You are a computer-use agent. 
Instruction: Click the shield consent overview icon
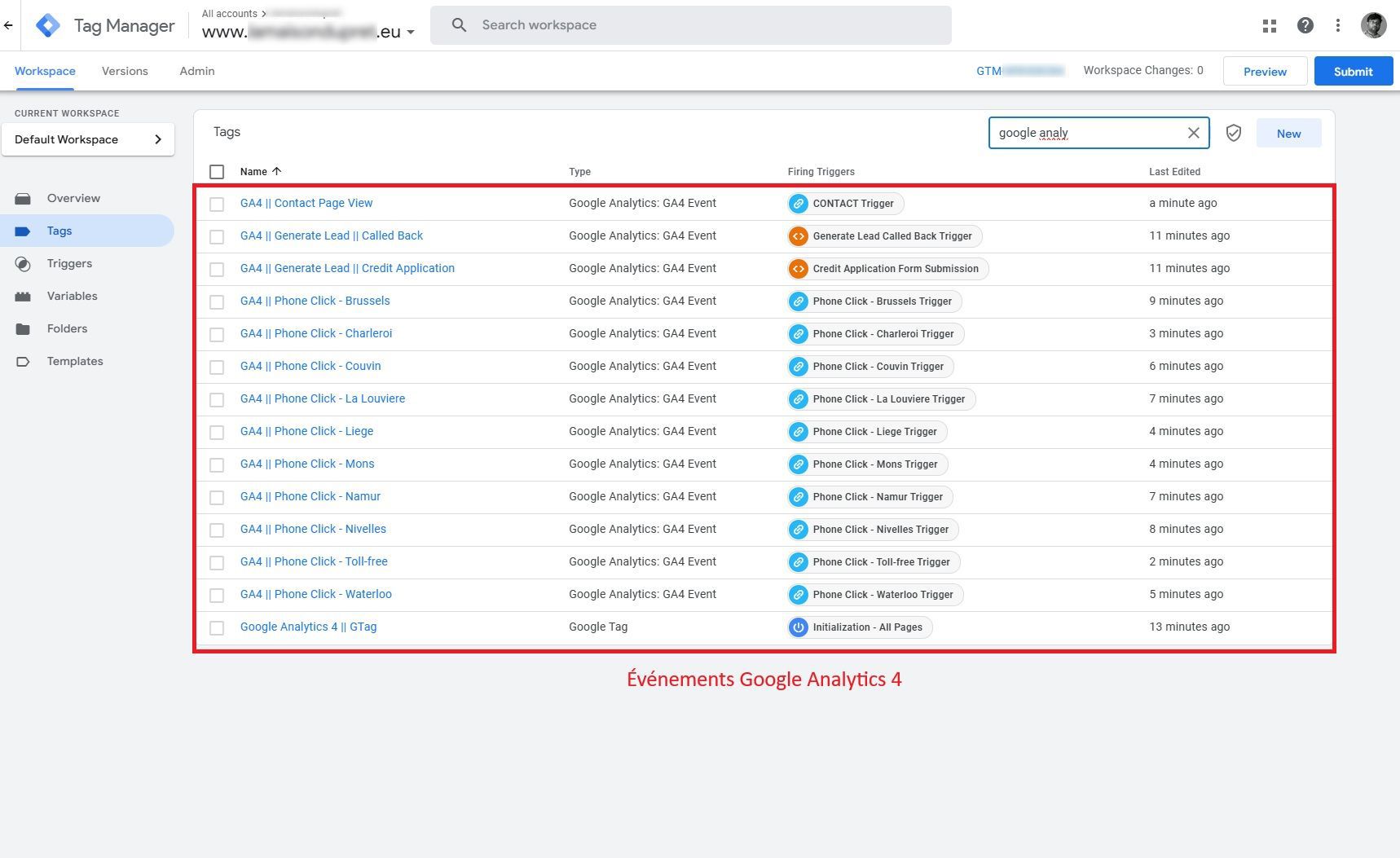[x=1233, y=133]
